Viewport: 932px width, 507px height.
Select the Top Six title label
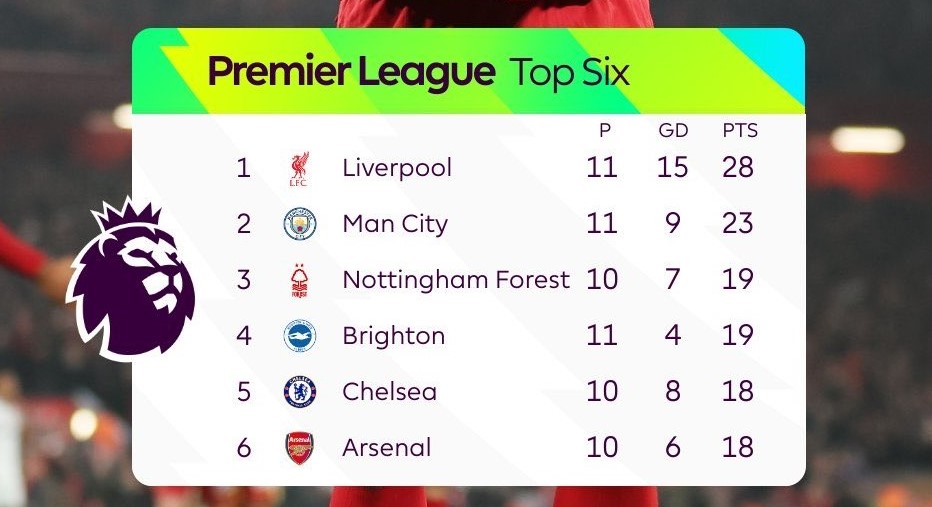coord(569,73)
